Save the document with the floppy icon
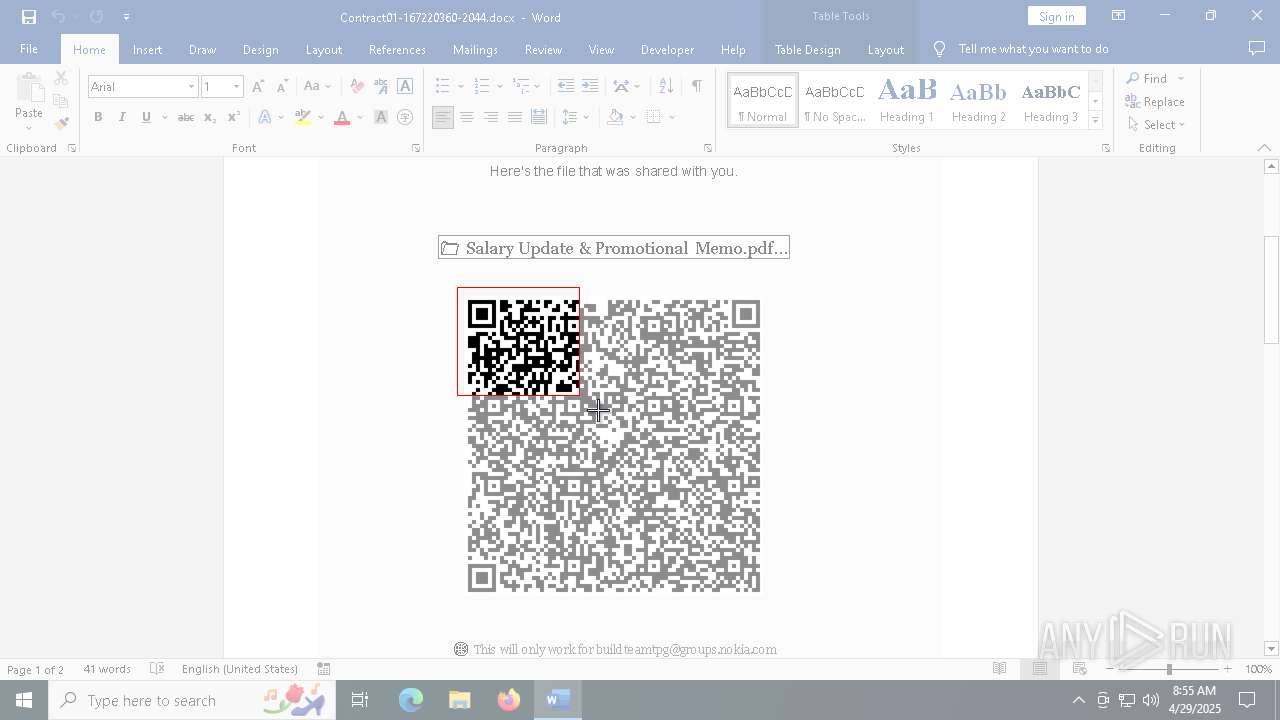This screenshot has height=720, width=1280. pyautogui.click(x=28, y=17)
